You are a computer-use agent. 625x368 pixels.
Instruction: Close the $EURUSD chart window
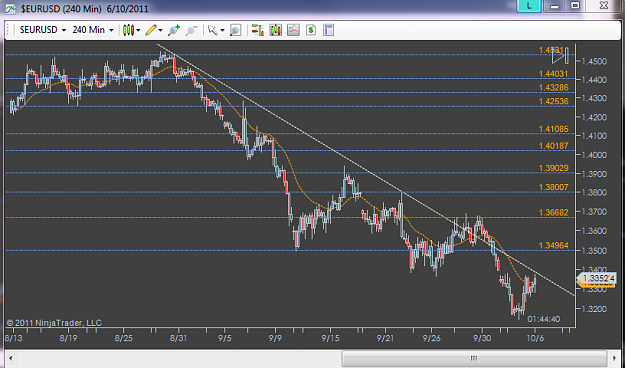point(604,6)
